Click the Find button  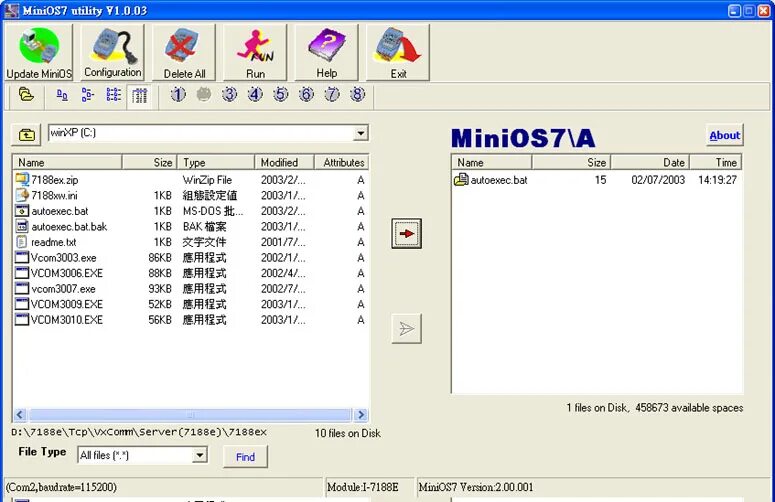(x=245, y=457)
